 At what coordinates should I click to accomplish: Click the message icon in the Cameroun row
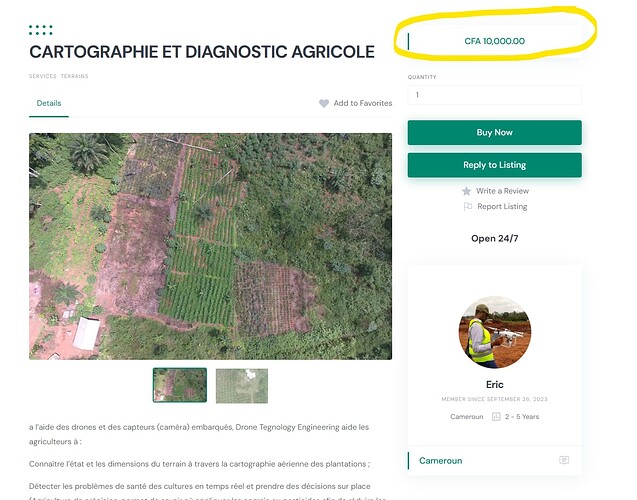coord(564,460)
